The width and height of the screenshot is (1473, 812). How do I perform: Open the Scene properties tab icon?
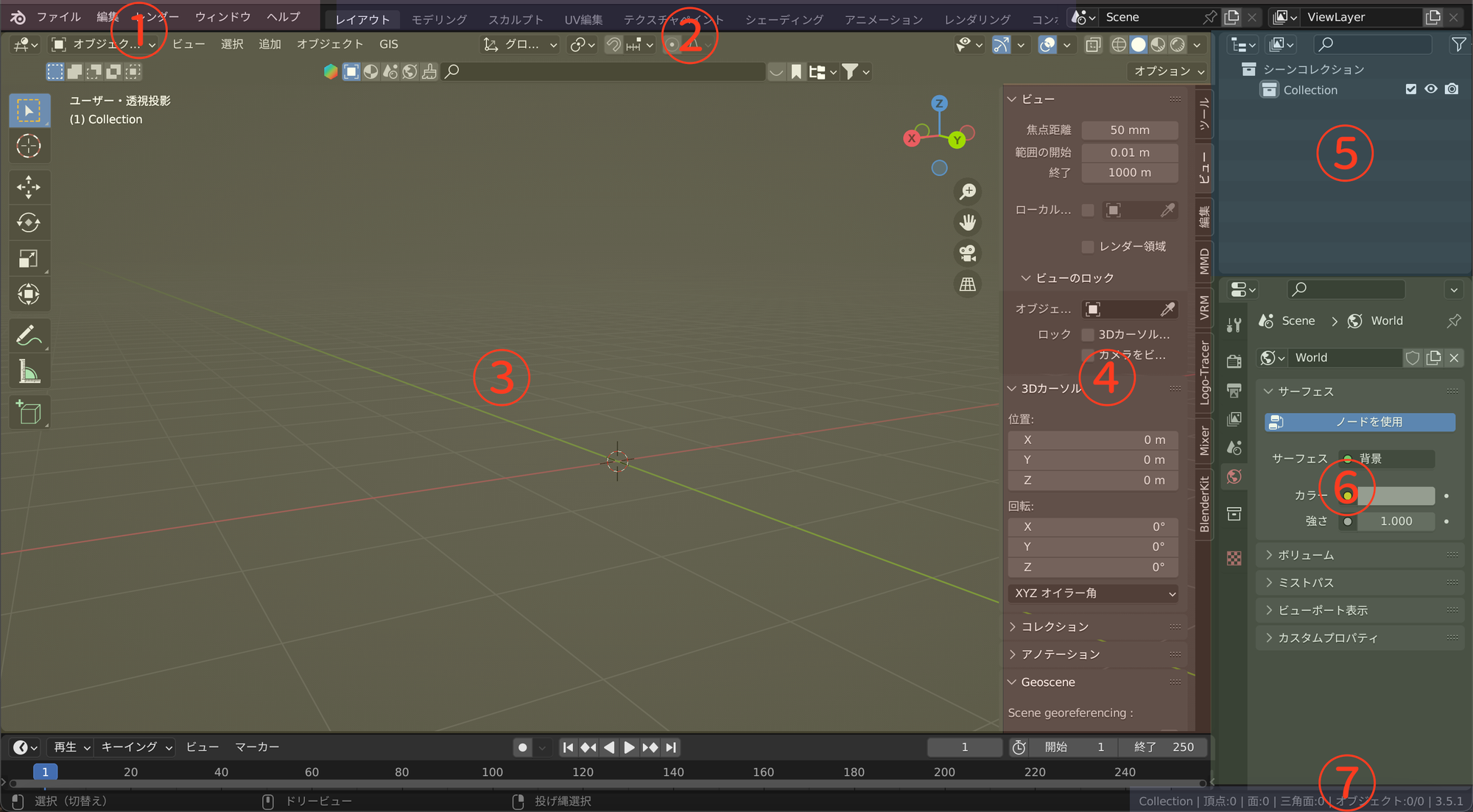[x=1234, y=448]
